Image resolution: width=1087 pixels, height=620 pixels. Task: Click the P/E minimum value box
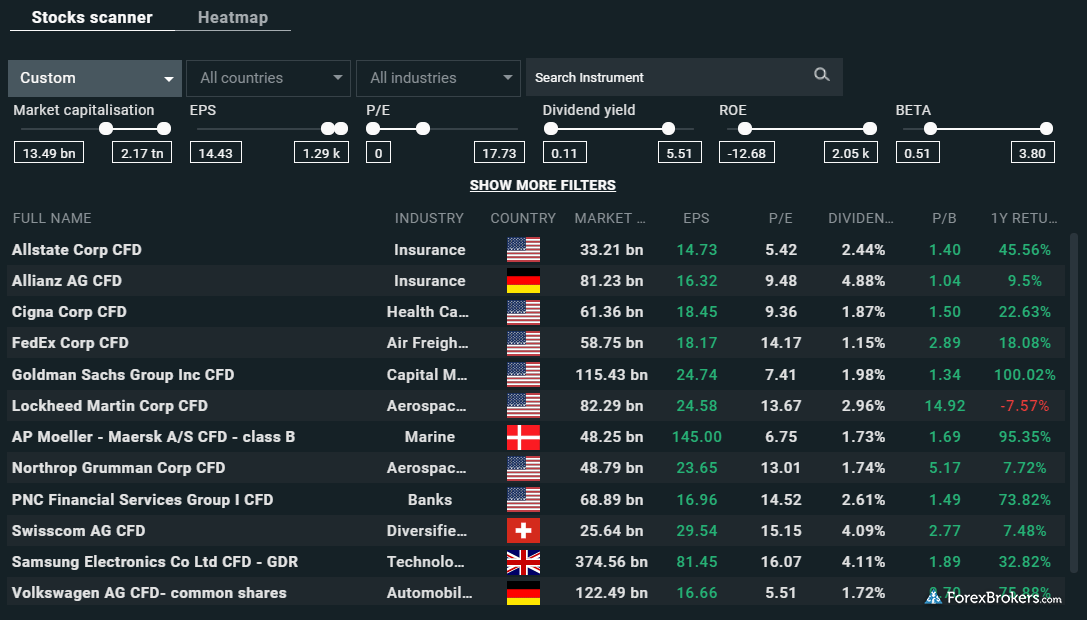378,153
